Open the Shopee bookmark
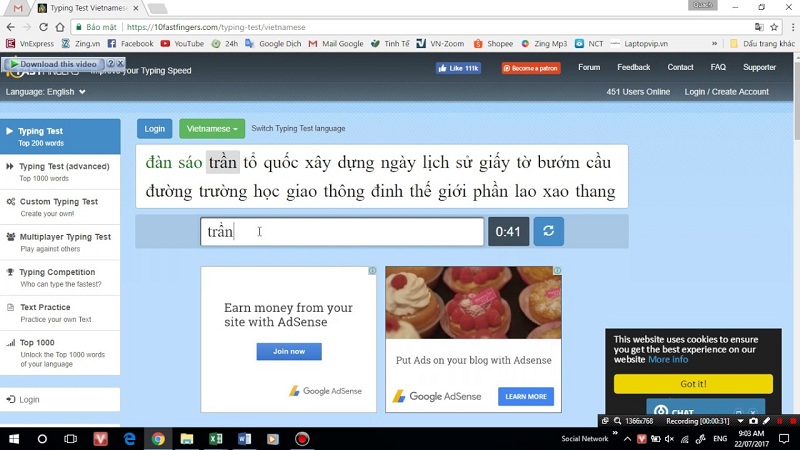Image resolution: width=800 pixels, height=450 pixels. click(493, 44)
